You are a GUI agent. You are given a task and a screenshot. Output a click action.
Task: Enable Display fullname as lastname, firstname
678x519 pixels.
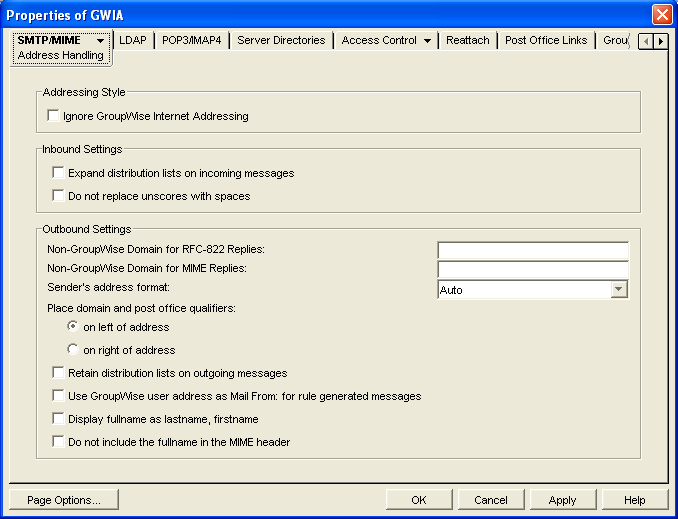pyautogui.click(x=58, y=419)
